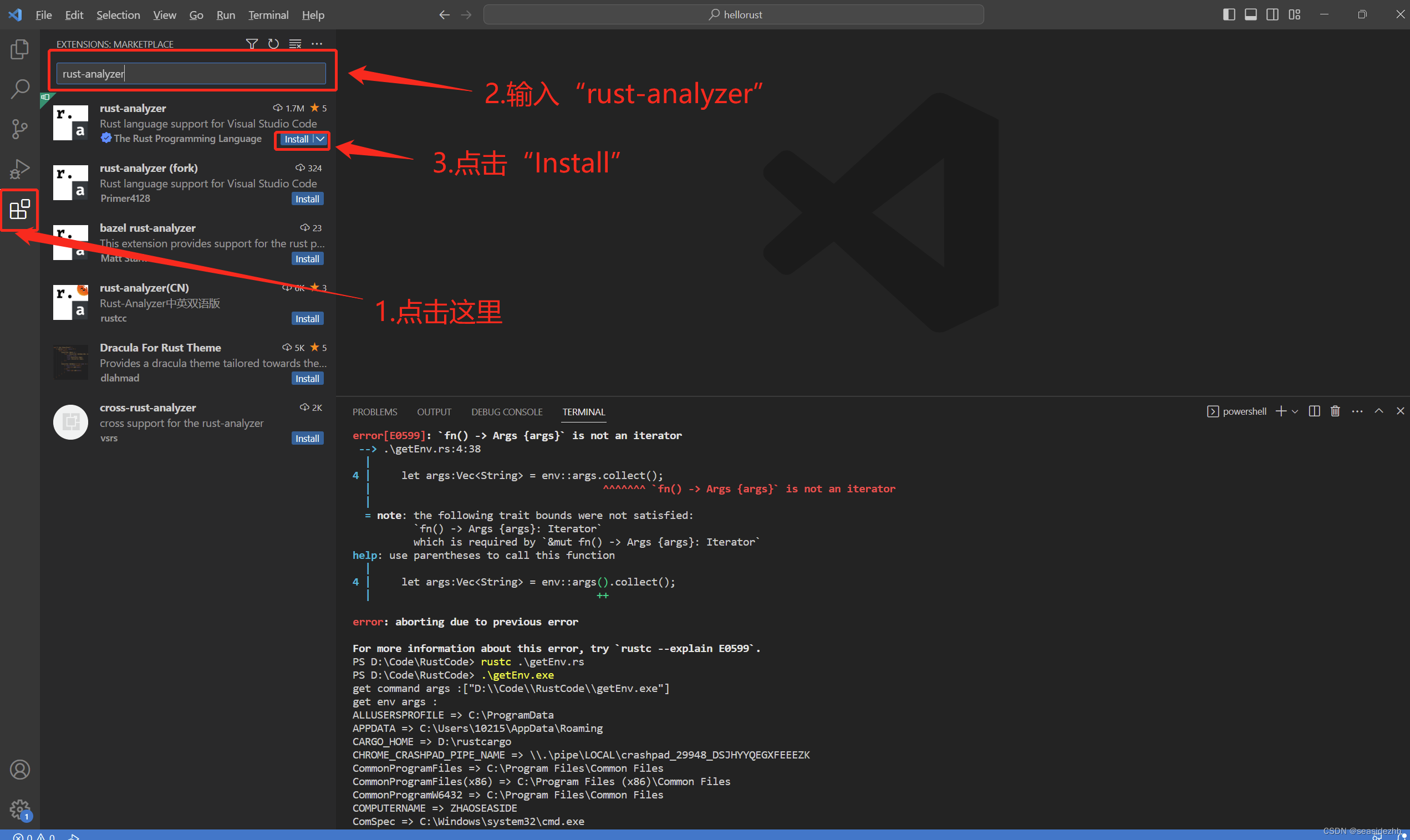Switch to the PROBLEMS tab
This screenshot has width=1410, height=840.
(375, 412)
